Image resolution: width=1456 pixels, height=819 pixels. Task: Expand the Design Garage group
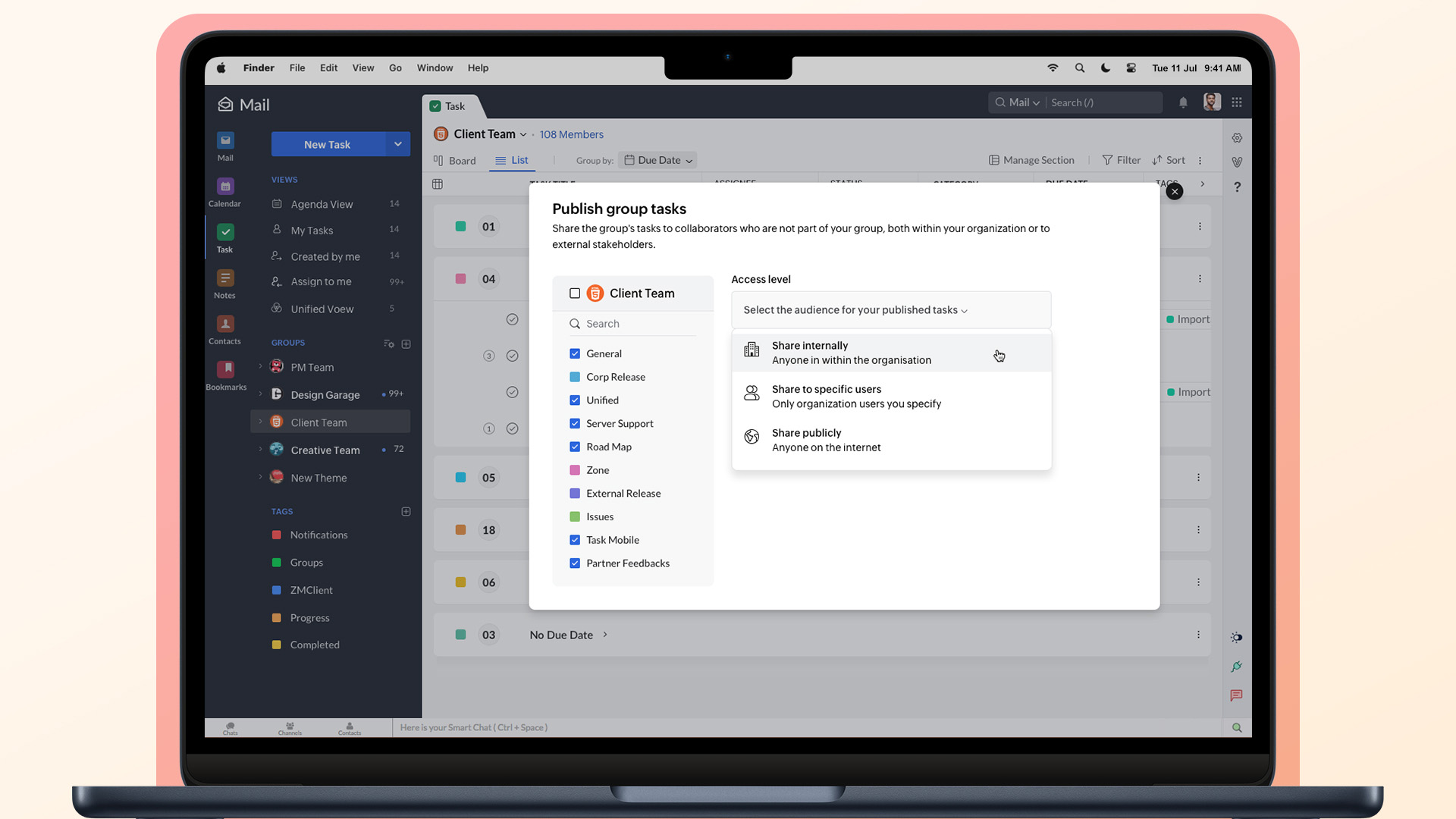(x=260, y=394)
